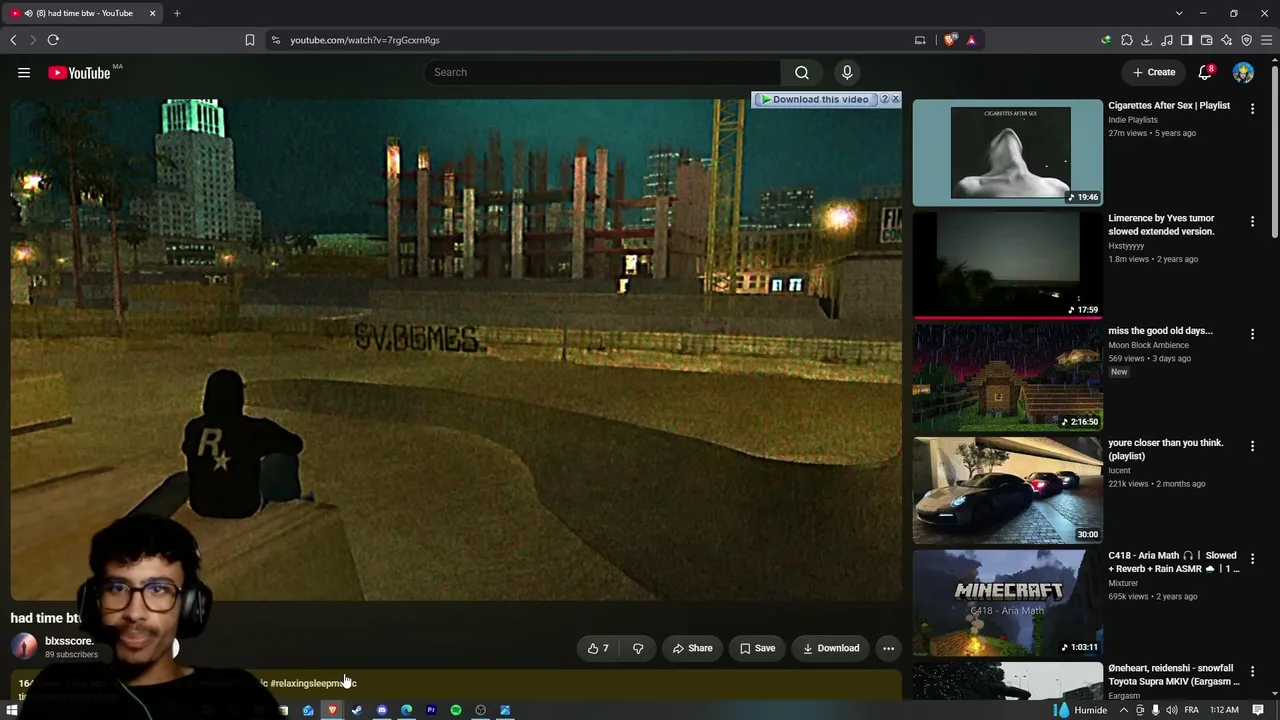Open Leo AI sparkle icon
1280x720 pixels.
[1227, 40]
